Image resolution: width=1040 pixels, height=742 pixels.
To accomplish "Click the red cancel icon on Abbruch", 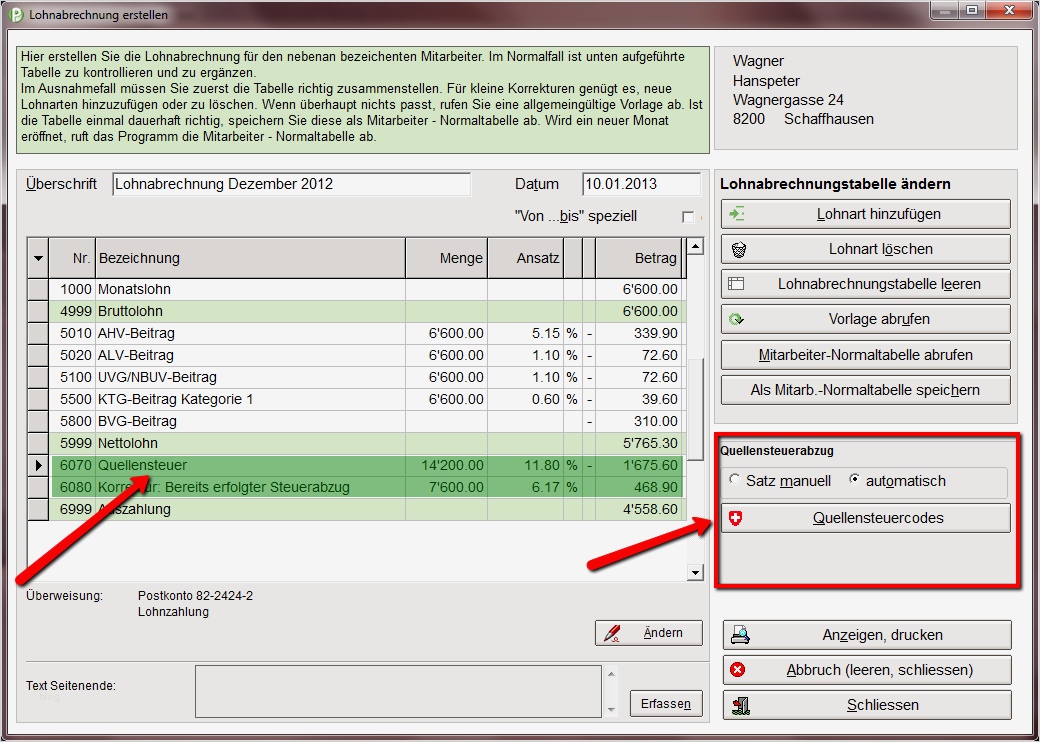I will (x=737, y=670).
